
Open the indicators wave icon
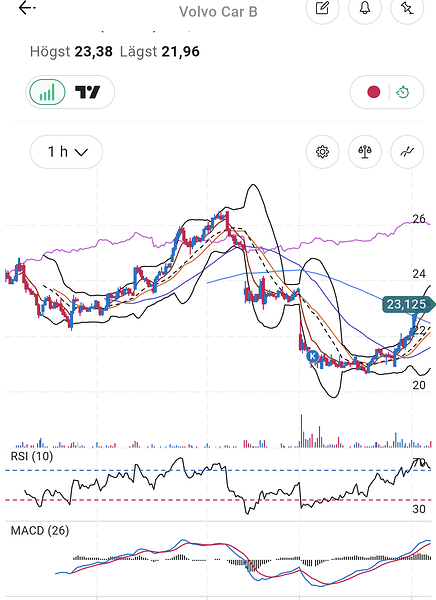click(407, 152)
